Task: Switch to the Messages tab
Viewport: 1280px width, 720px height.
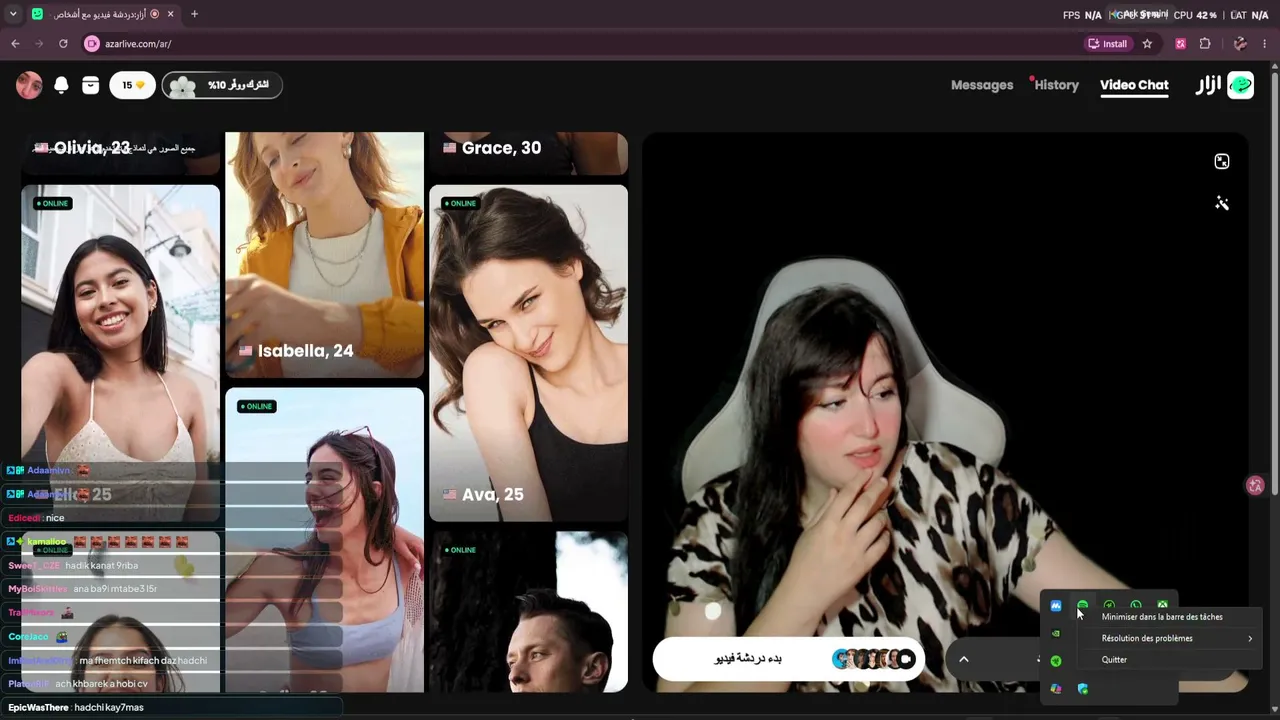Action: pos(982,85)
